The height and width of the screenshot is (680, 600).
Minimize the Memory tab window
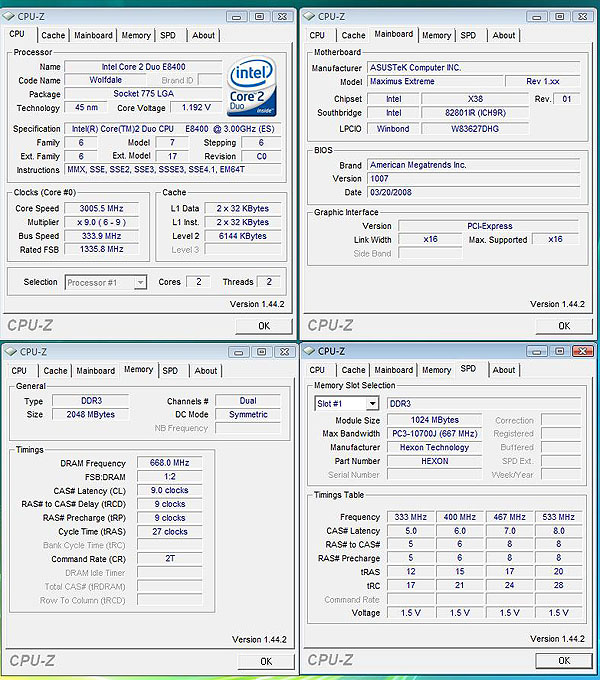coord(239,352)
